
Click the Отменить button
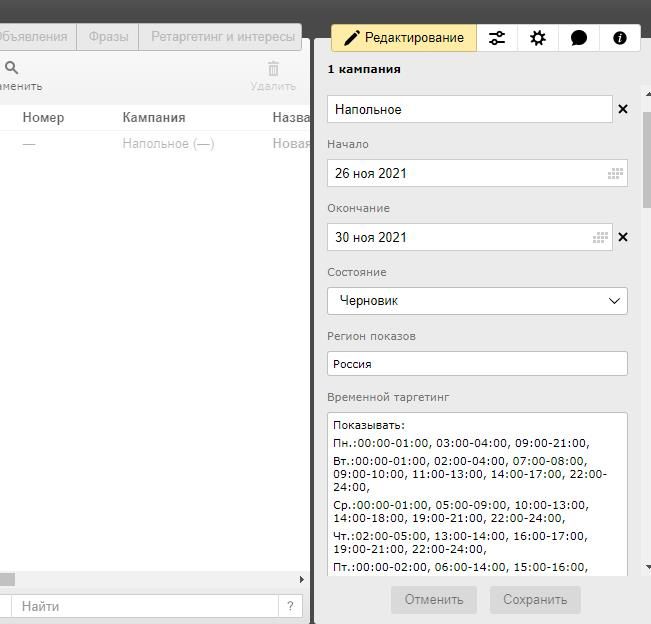click(433, 600)
